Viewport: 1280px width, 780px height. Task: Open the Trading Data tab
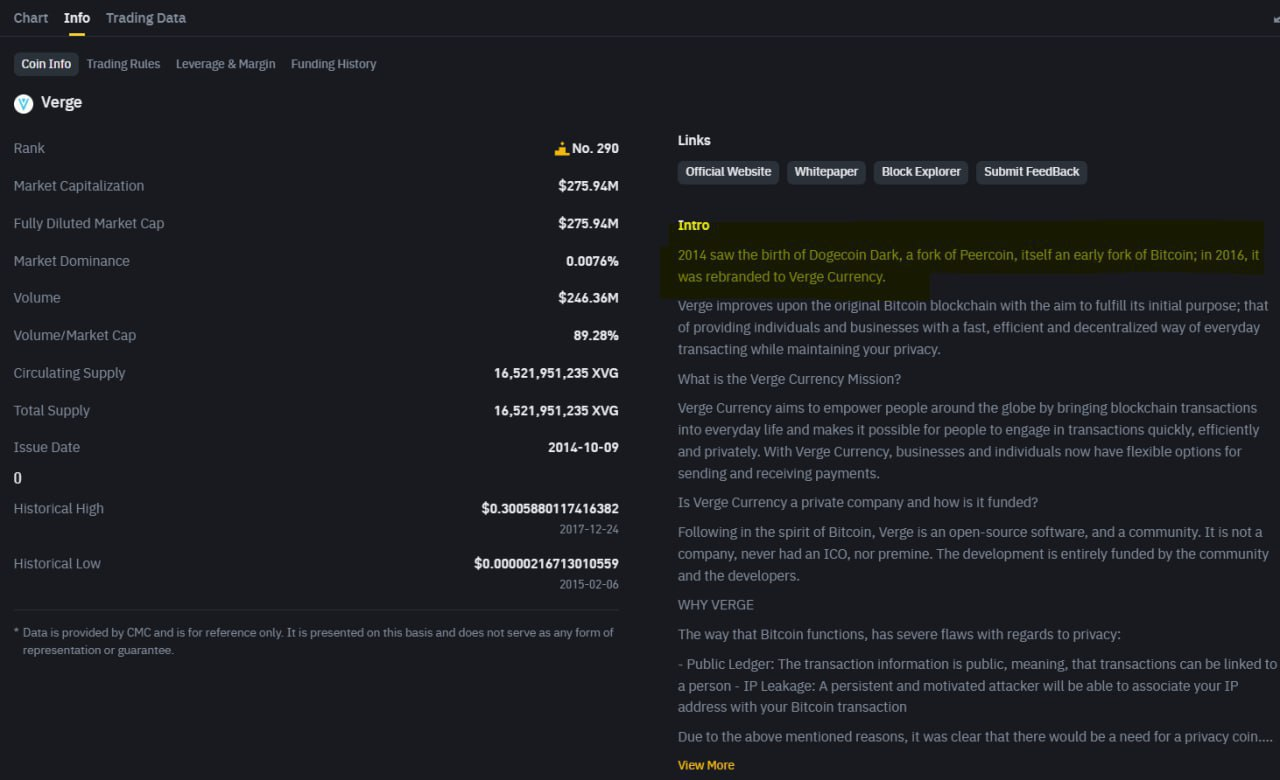point(146,18)
